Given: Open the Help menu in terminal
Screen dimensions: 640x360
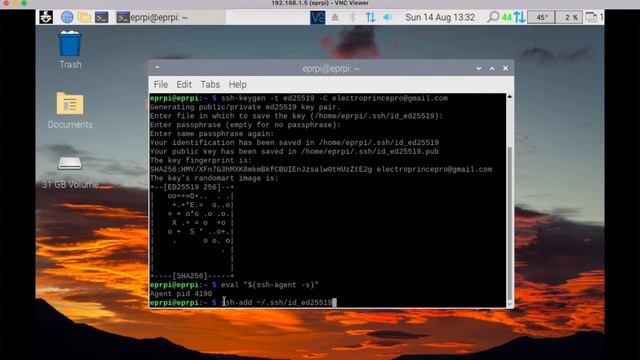Looking at the screenshot, I should pos(238,84).
